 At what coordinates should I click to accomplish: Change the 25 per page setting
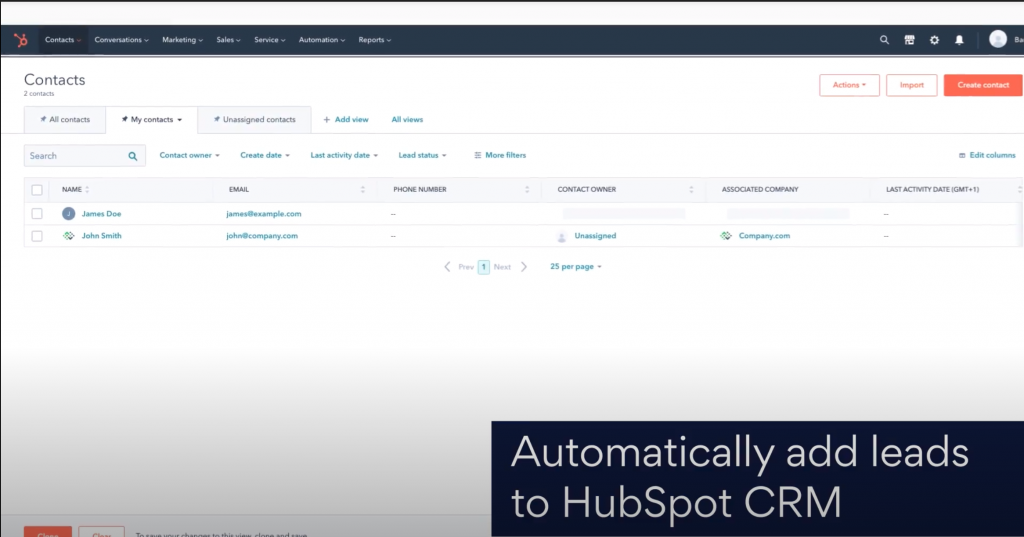[x=575, y=267]
